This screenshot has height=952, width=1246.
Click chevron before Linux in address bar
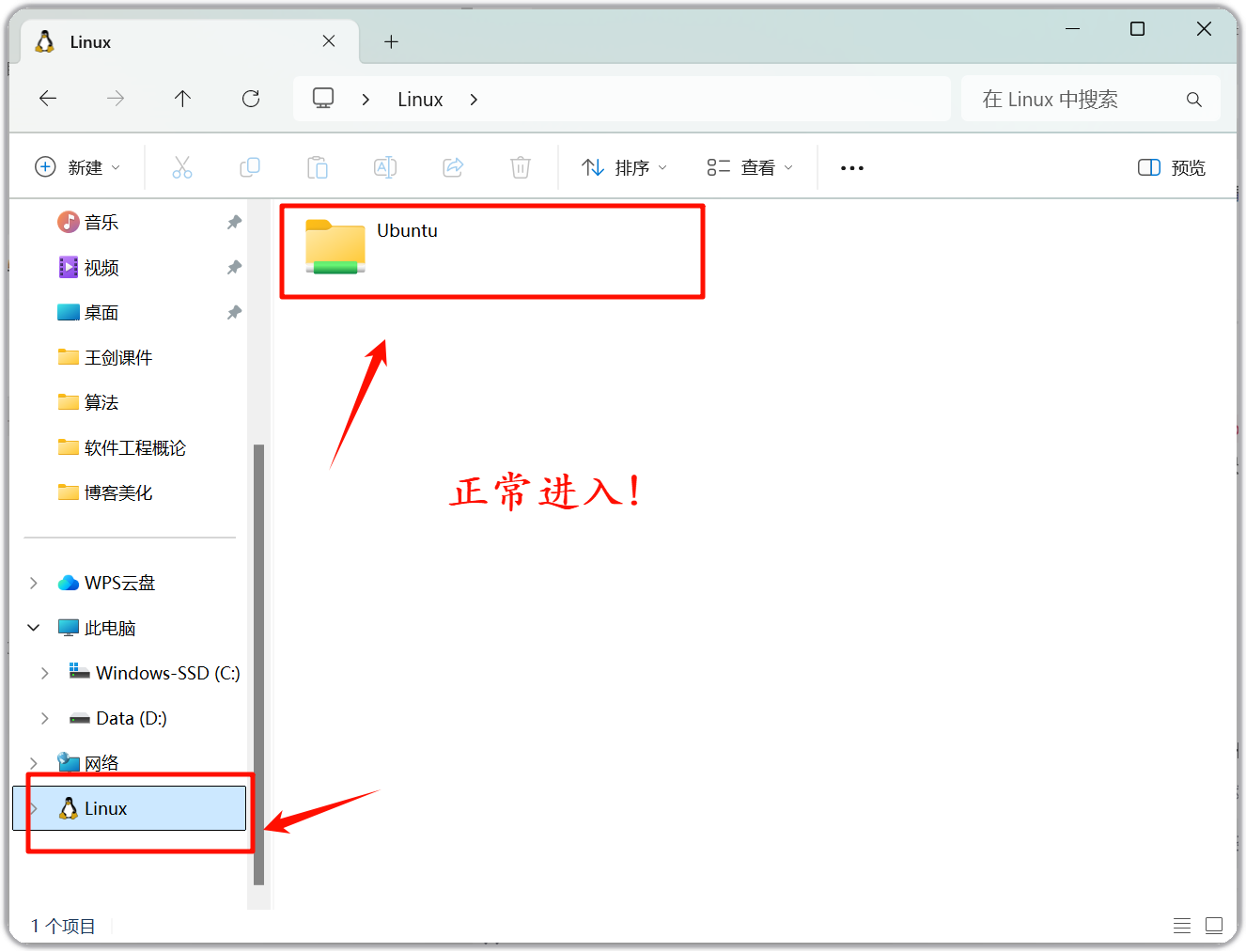[366, 100]
